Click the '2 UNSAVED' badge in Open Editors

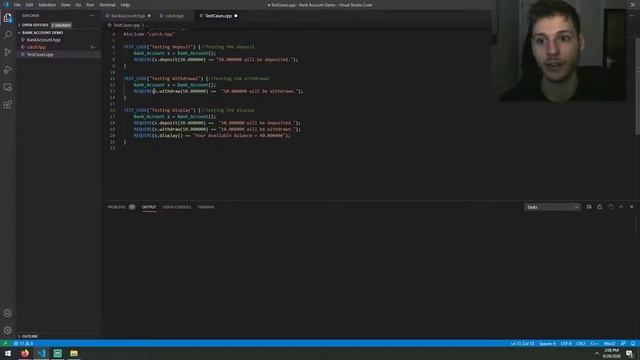click(x=61, y=25)
